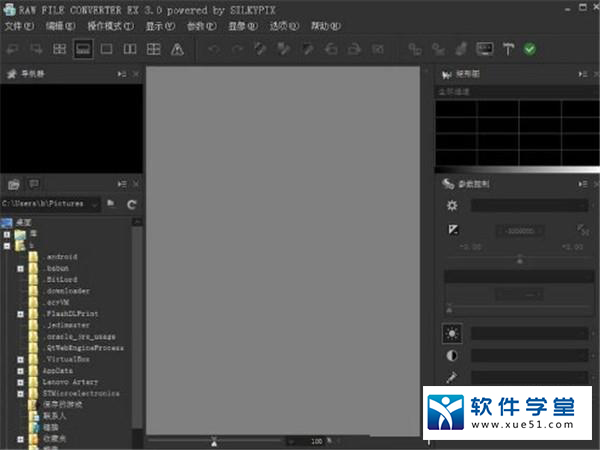Go to previous image using left arrow toolbar icon

click(x=13, y=49)
